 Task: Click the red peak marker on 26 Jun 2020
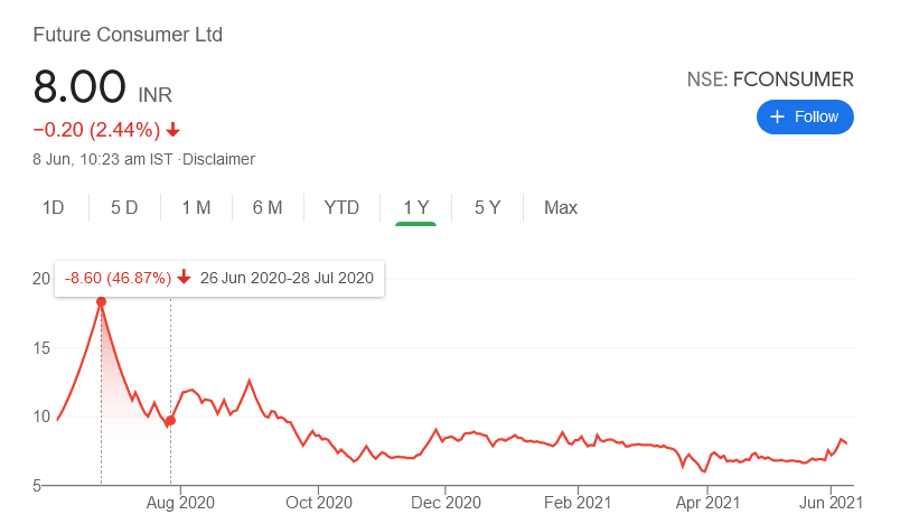pyautogui.click(x=101, y=302)
